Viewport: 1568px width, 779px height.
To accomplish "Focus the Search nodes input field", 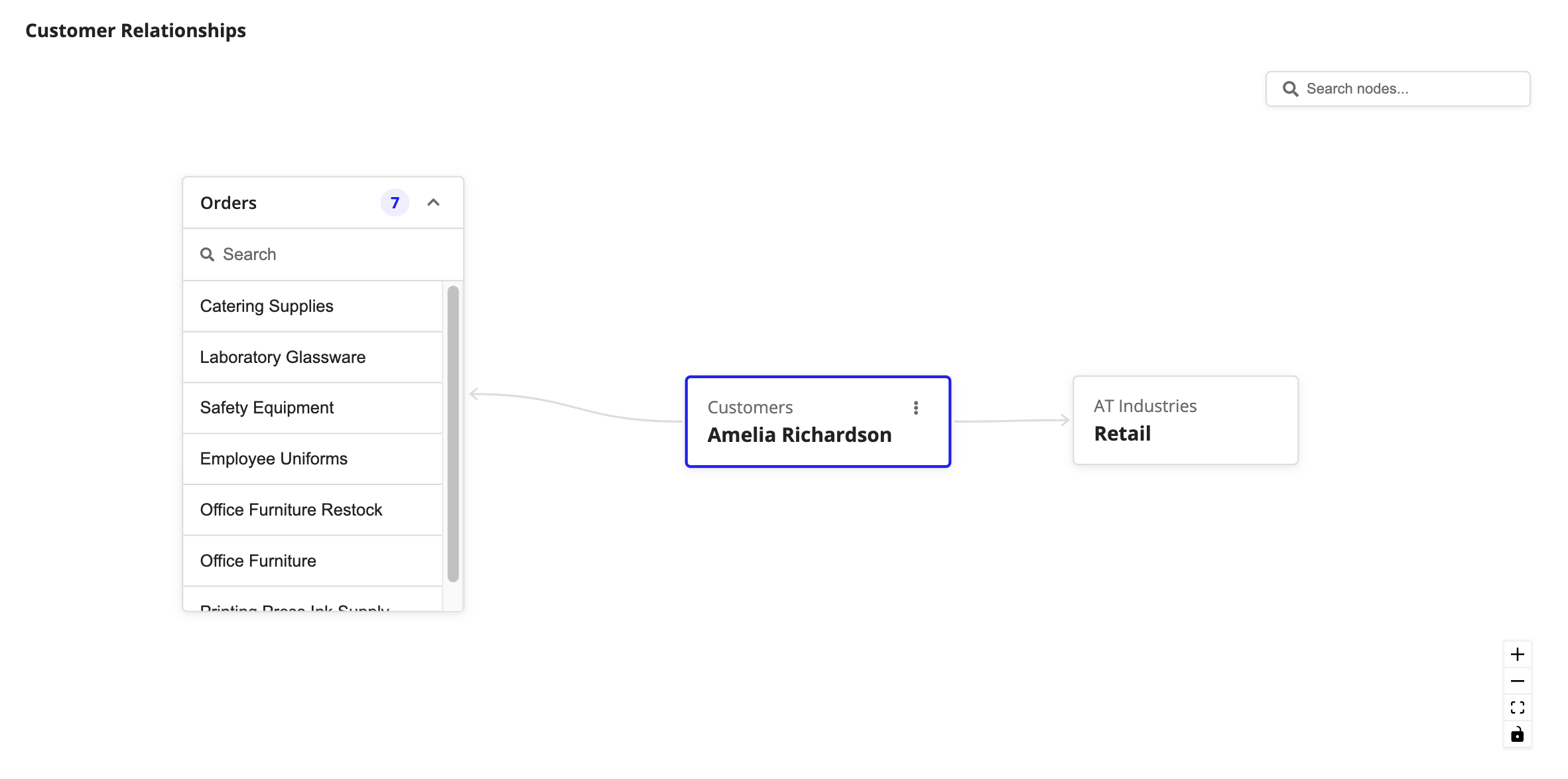I will pos(1398,89).
